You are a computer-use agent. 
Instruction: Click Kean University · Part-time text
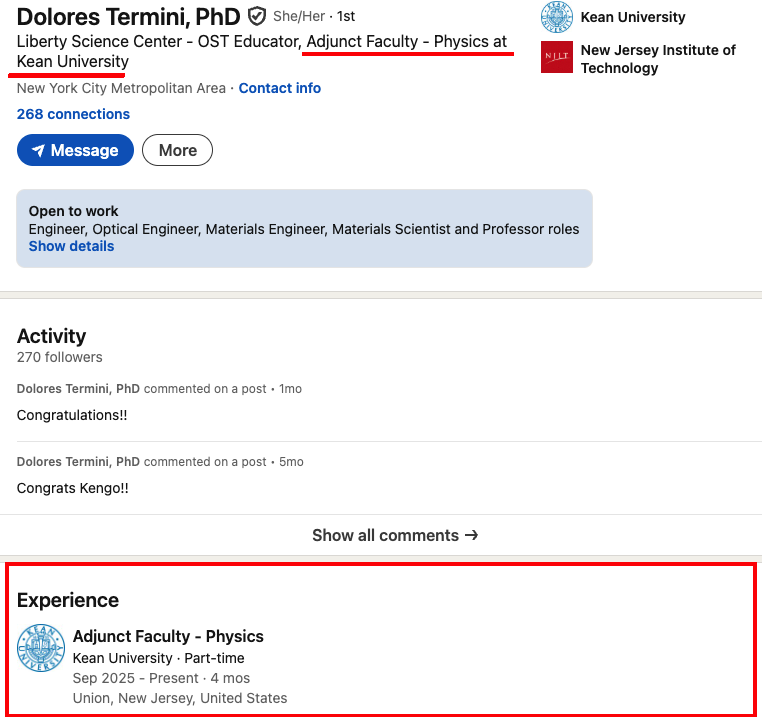point(158,658)
